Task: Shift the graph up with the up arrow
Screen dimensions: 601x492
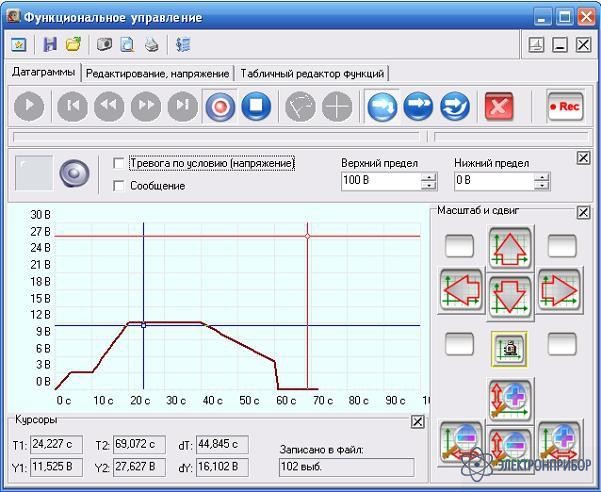Action: coord(510,246)
